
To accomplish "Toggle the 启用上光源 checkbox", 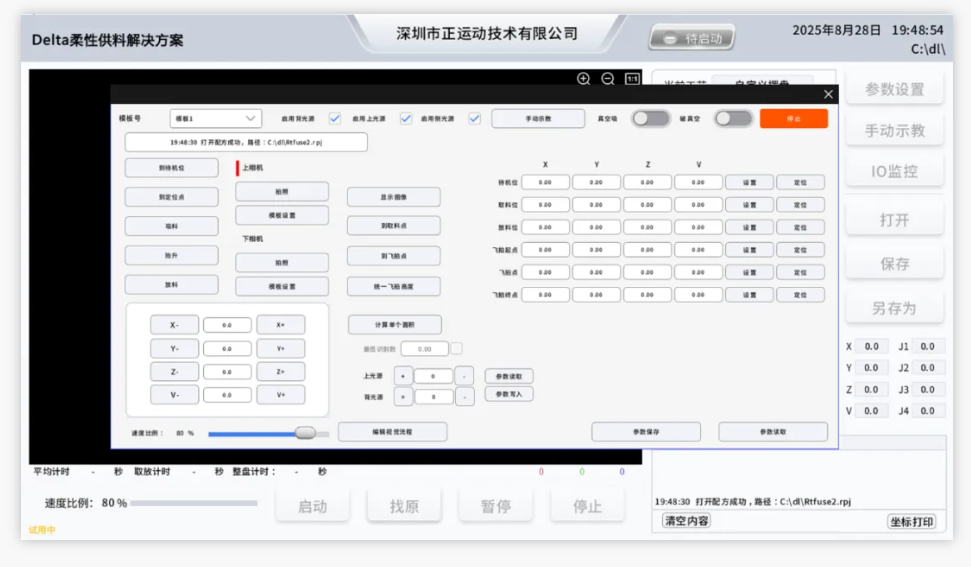I will point(406,118).
